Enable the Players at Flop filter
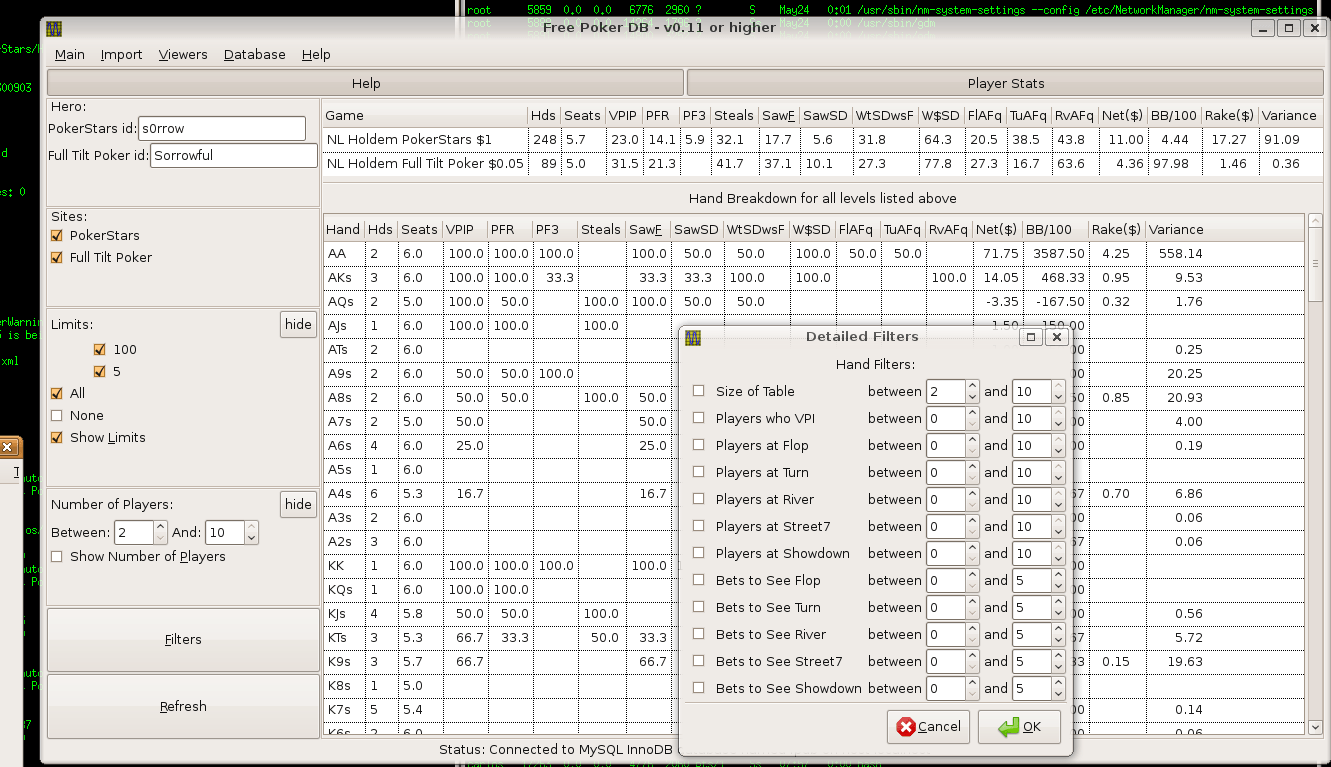1331x767 pixels. tap(698, 445)
